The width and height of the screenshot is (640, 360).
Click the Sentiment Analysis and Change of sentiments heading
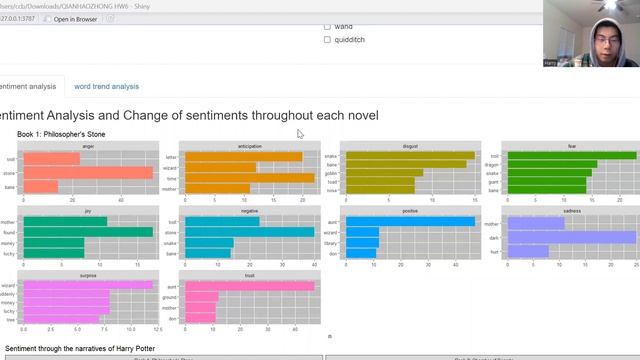[x=189, y=116]
